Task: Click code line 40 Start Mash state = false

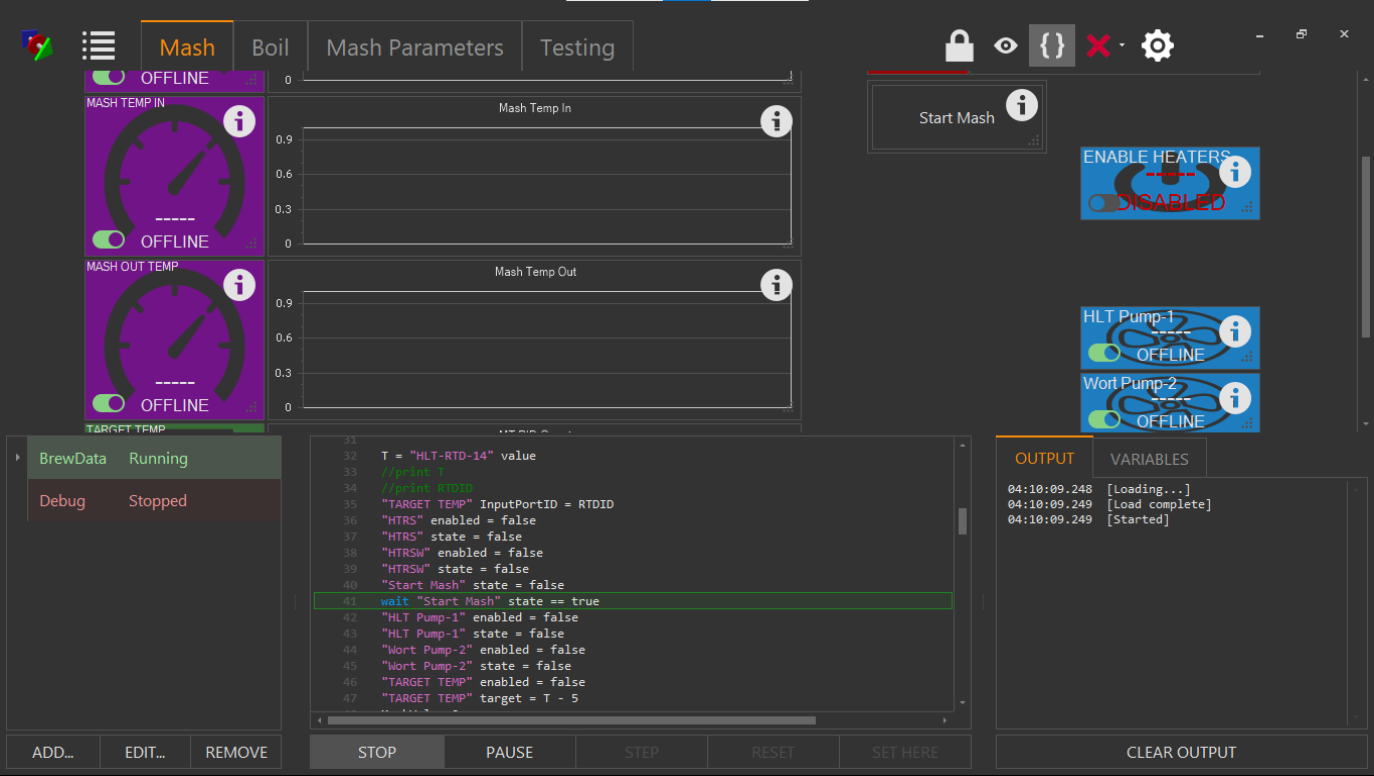Action: 472,585
